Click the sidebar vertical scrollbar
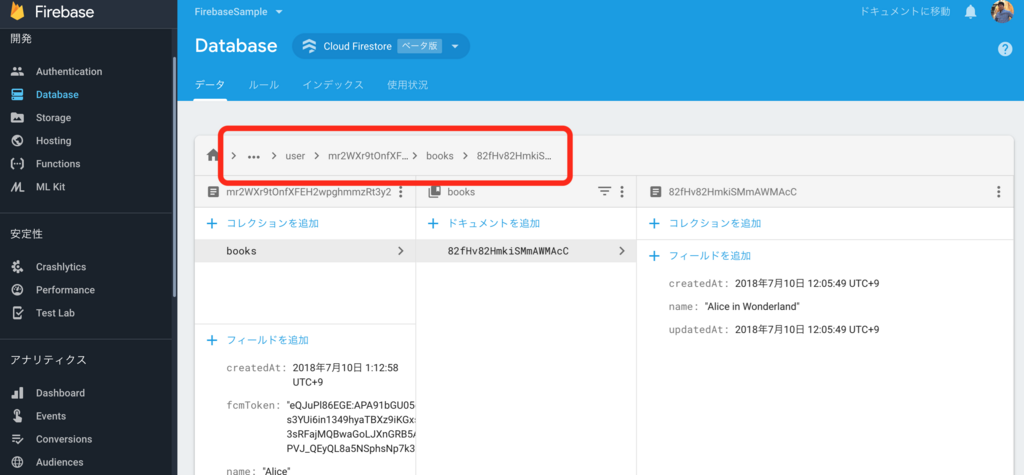The image size is (1024, 475). (174, 176)
